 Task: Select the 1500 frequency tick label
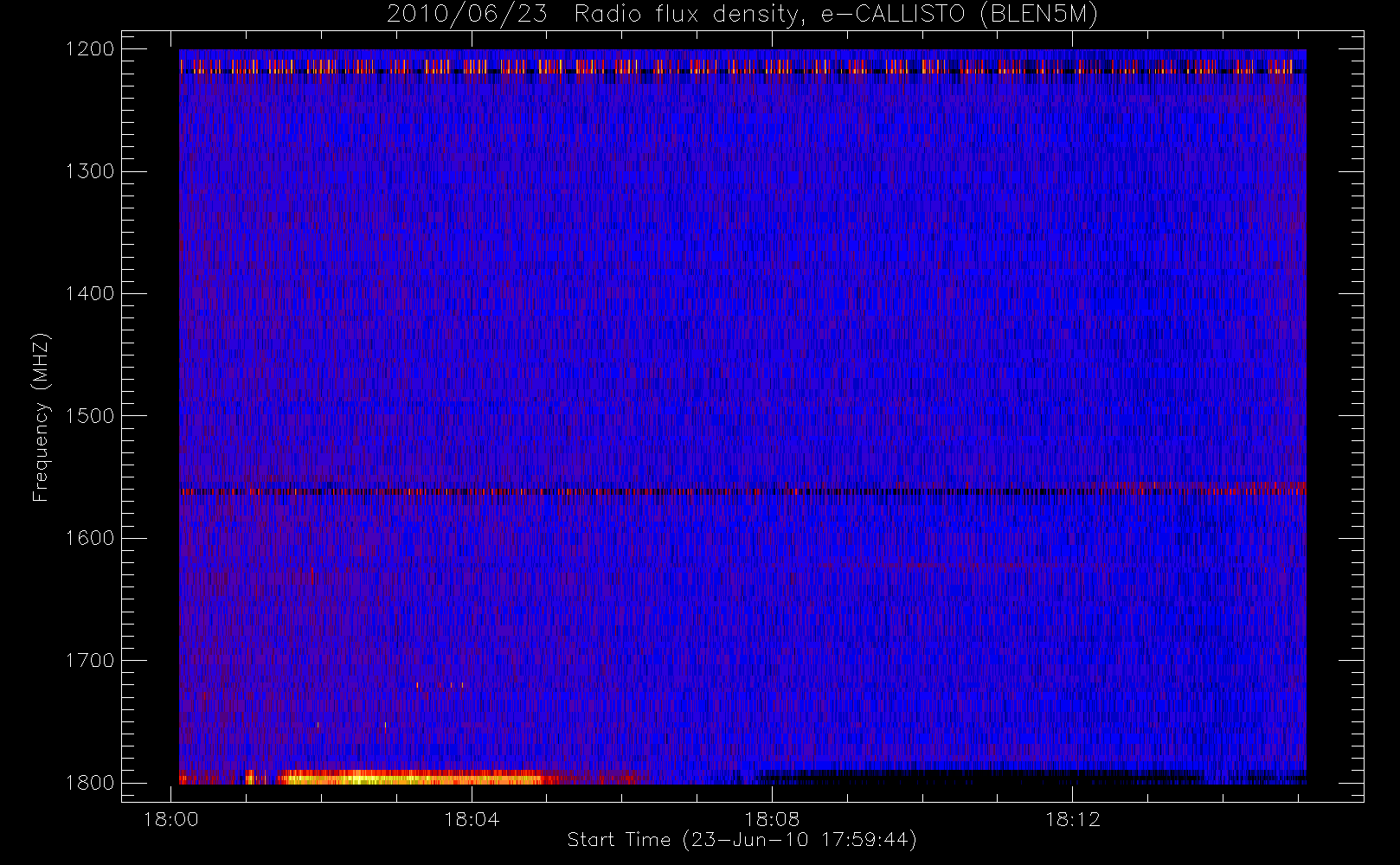[x=90, y=416]
